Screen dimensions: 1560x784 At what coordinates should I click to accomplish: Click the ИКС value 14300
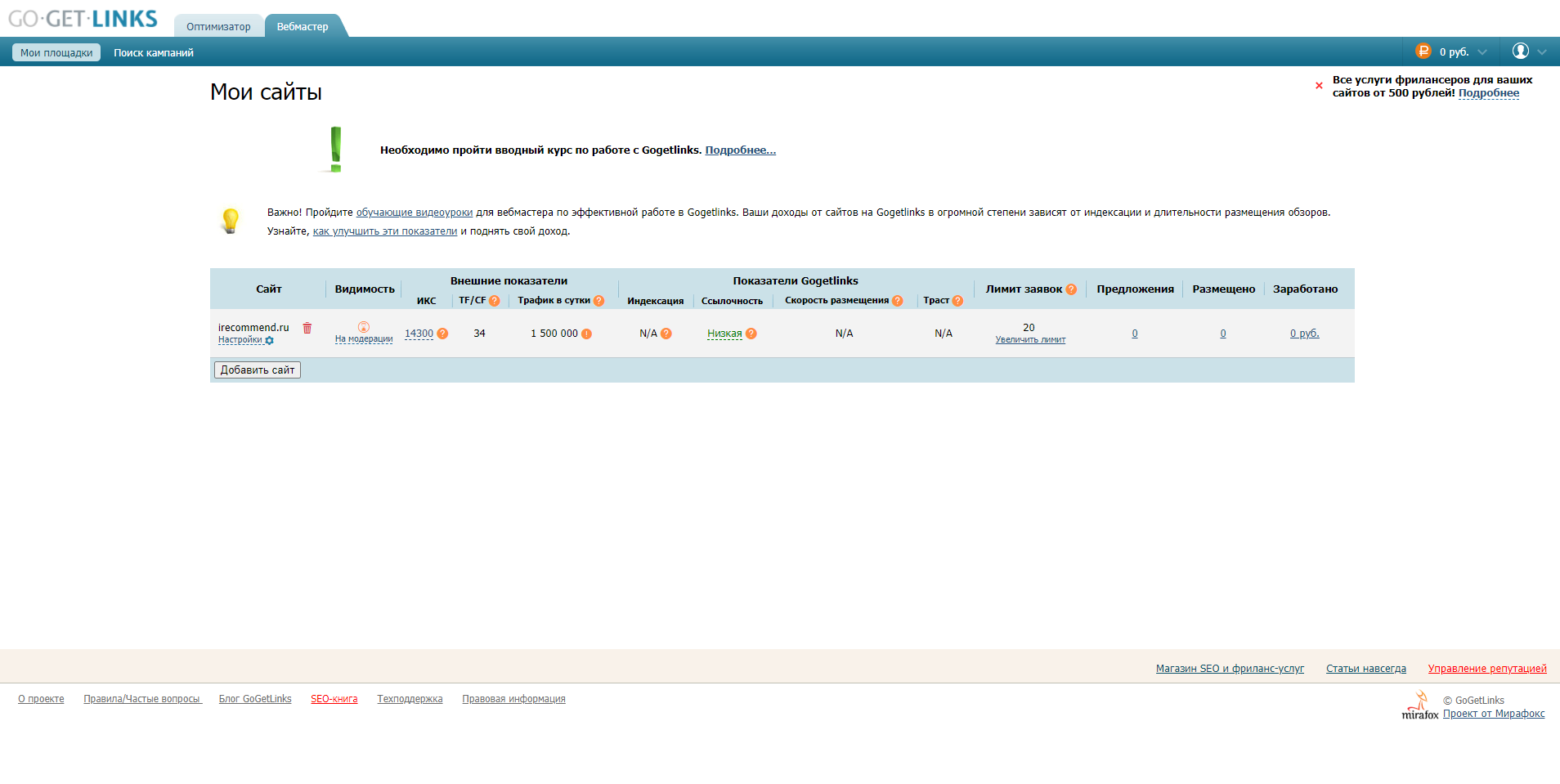point(419,334)
